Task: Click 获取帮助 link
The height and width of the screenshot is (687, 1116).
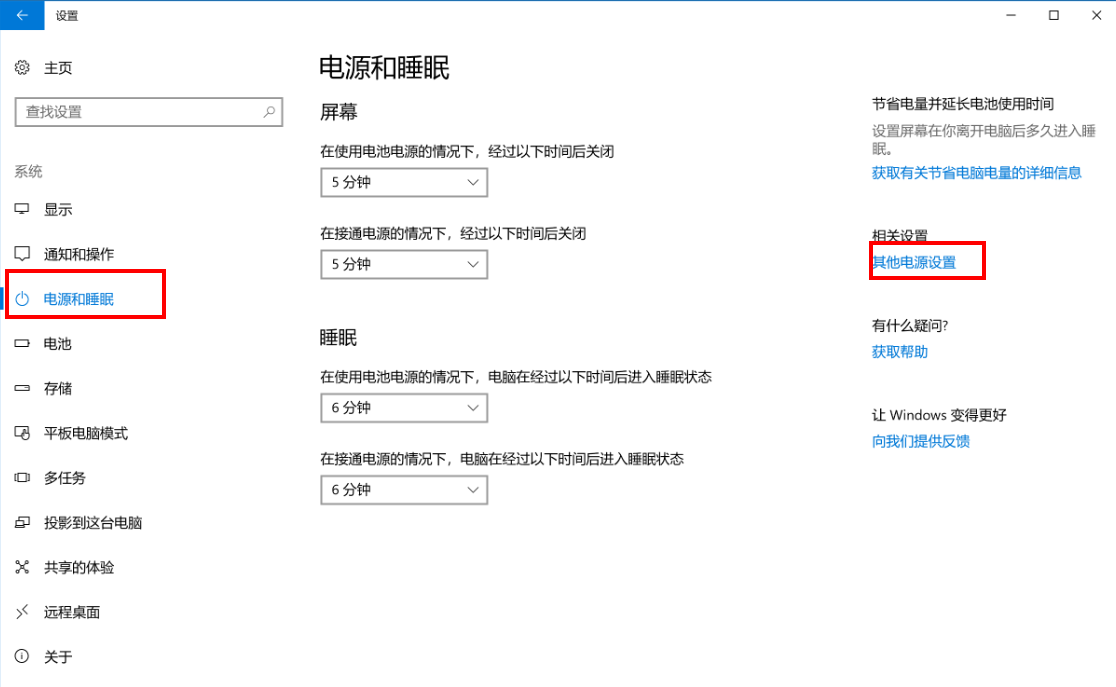Action: (900, 352)
